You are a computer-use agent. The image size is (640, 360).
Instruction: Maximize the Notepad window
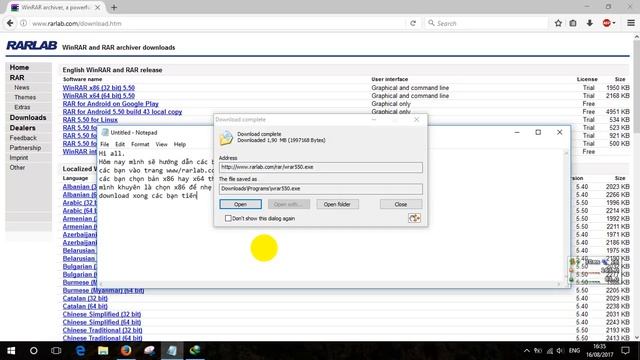pos(538,132)
